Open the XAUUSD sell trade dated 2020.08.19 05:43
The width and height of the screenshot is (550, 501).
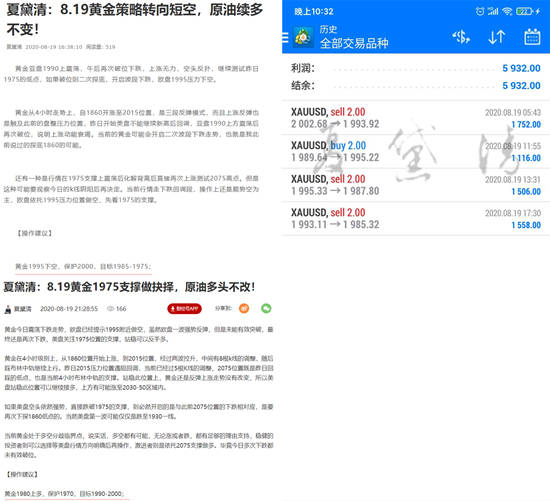pyautogui.click(x=416, y=118)
